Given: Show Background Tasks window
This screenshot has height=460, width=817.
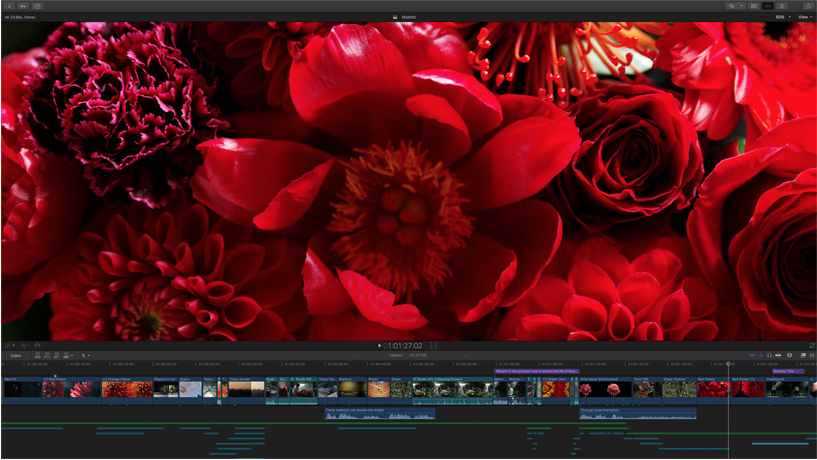Looking at the screenshot, I should (x=37, y=6).
